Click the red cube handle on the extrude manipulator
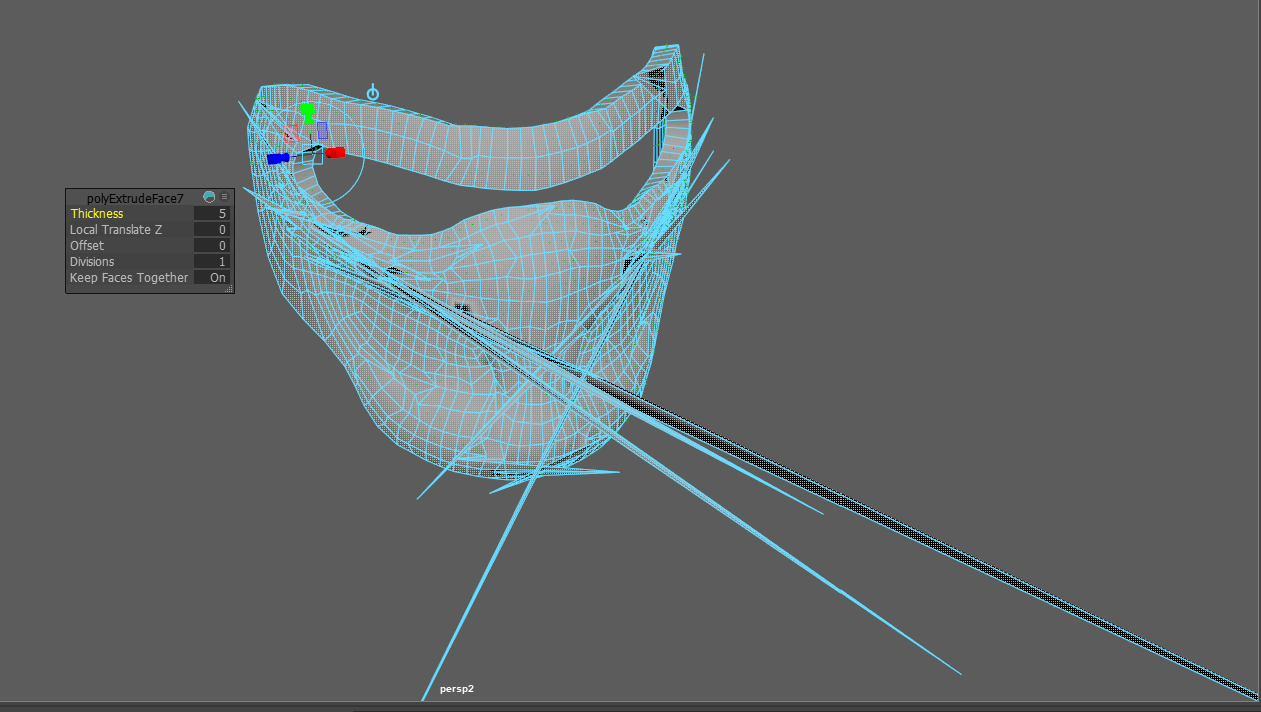Screen dimensions: 1261x712 pos(338,152)
